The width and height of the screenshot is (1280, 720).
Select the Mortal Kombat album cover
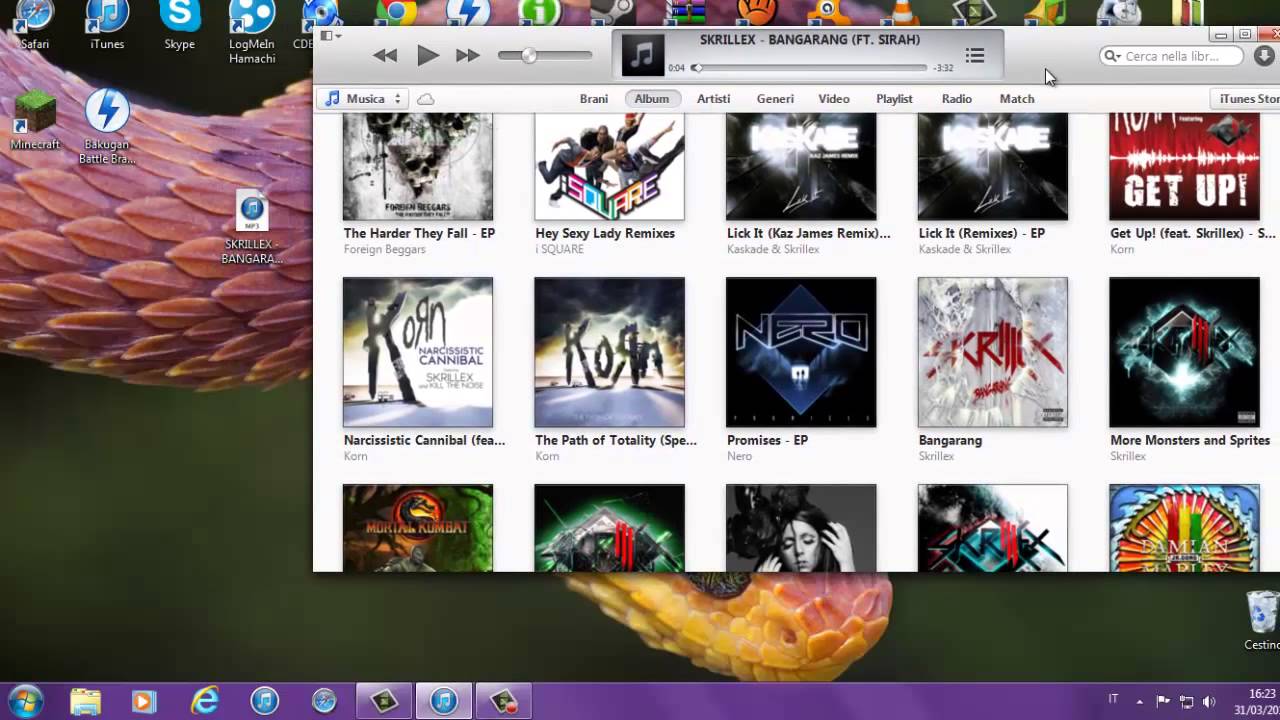[x=418, y=528]
